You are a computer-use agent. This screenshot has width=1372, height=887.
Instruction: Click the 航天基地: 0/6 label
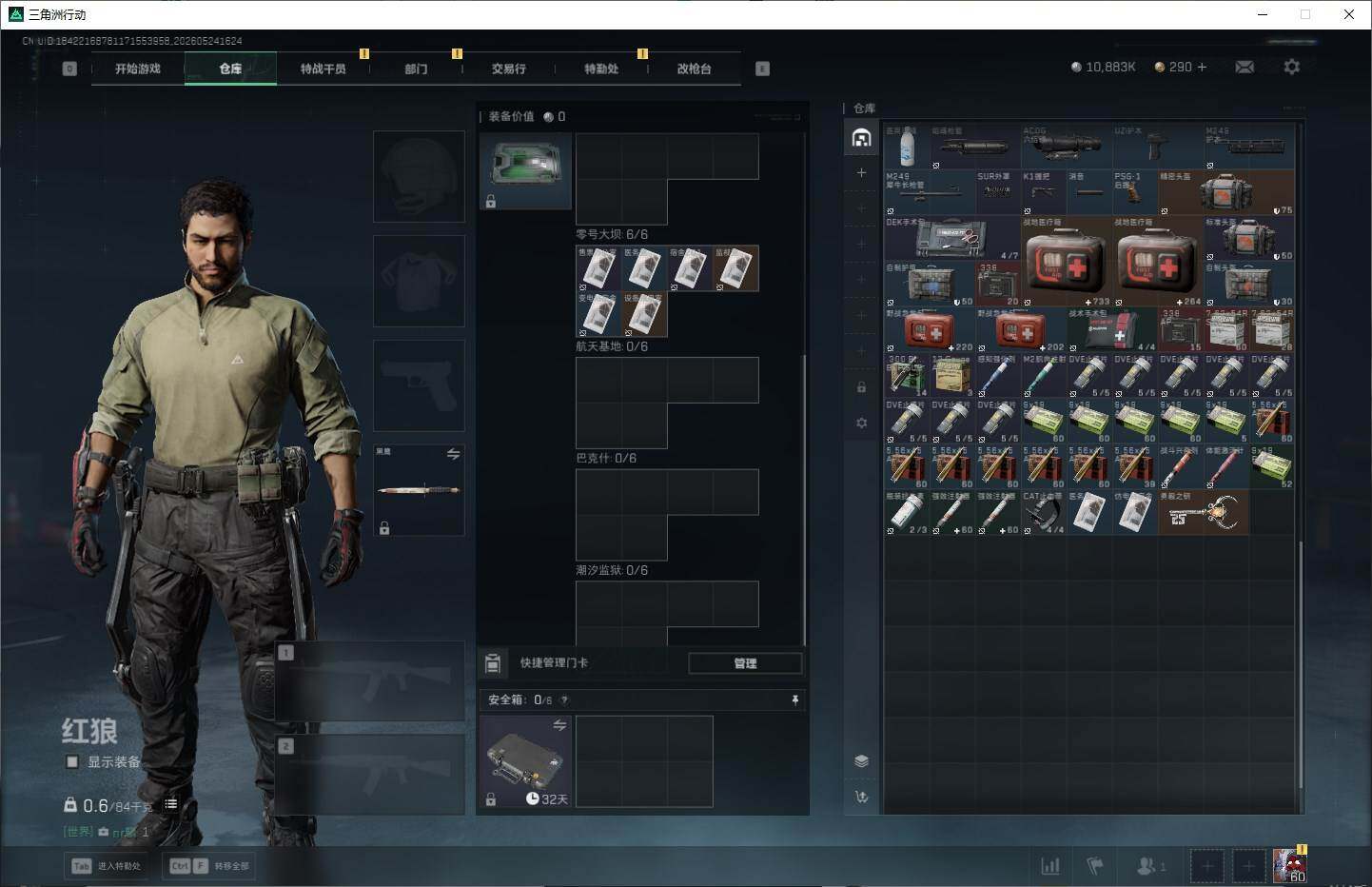[x=612, y=346]
